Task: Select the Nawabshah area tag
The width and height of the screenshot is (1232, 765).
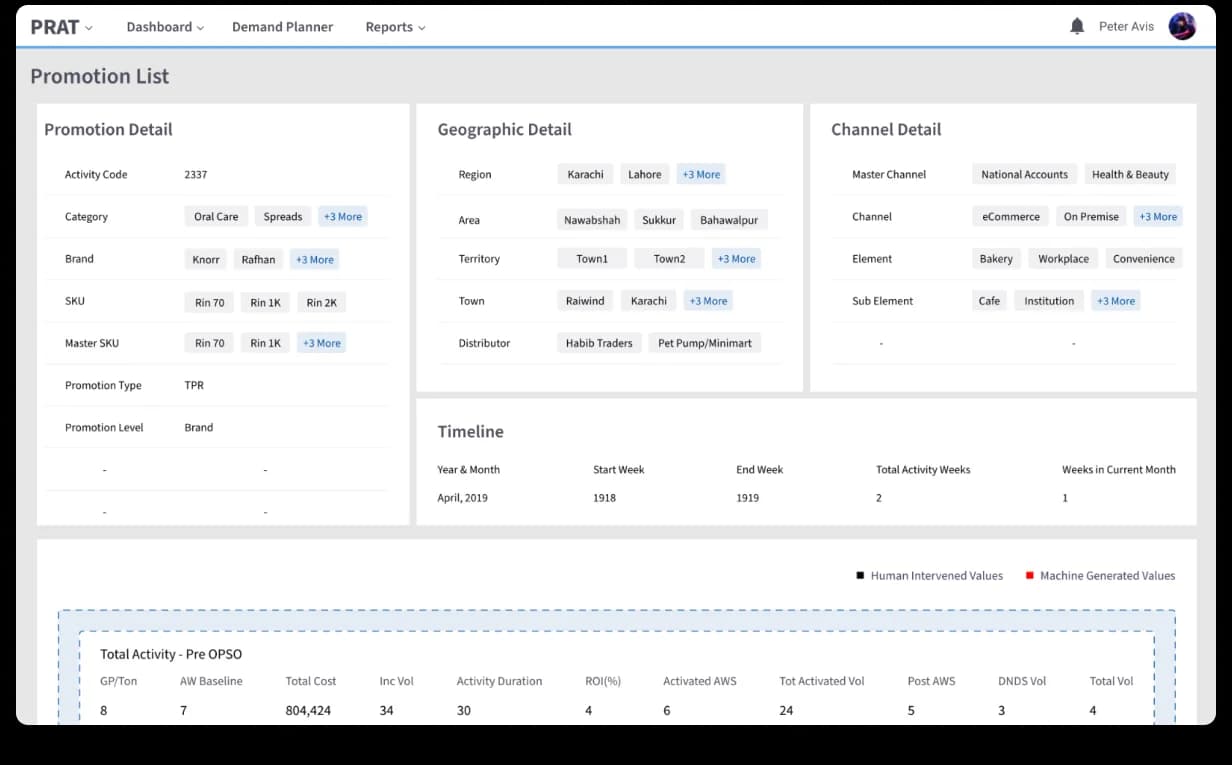Action: (x=592, y=220)
